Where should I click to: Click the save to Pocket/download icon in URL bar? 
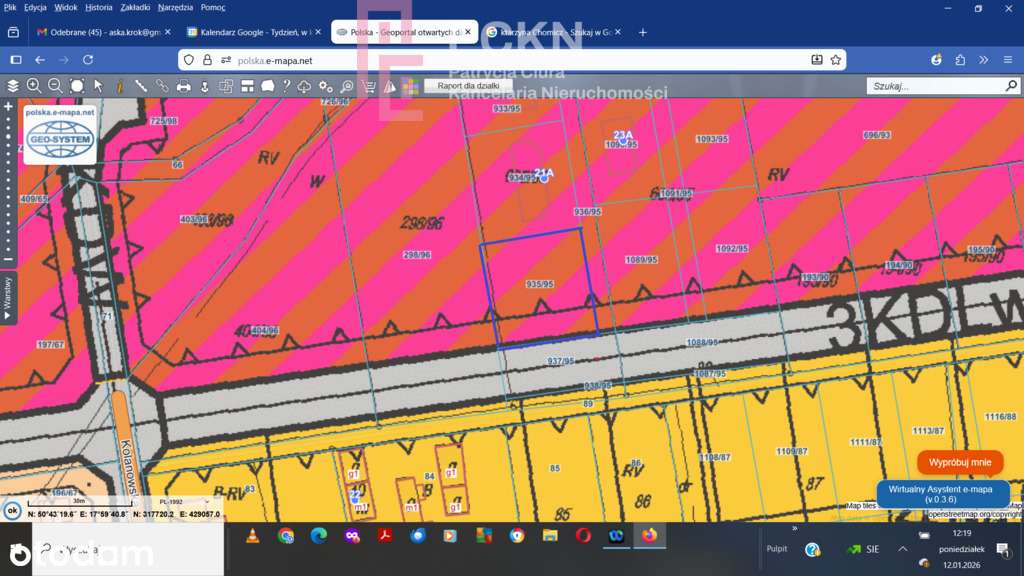[x=816, y=60]
